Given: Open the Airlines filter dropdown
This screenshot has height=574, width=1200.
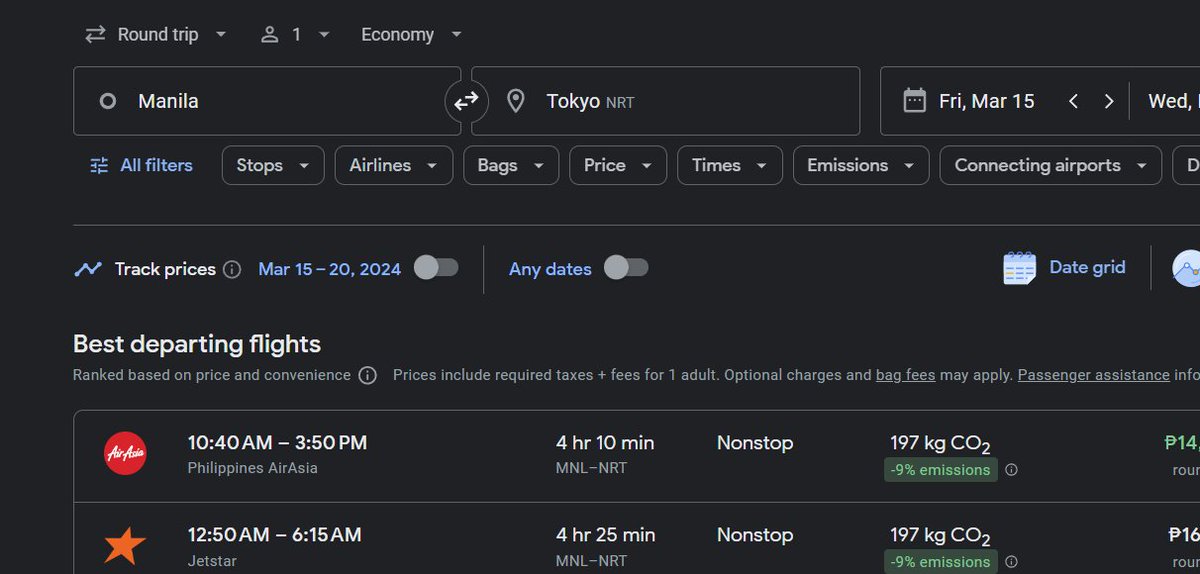Looking at the screenshot, I should point(394,165).
